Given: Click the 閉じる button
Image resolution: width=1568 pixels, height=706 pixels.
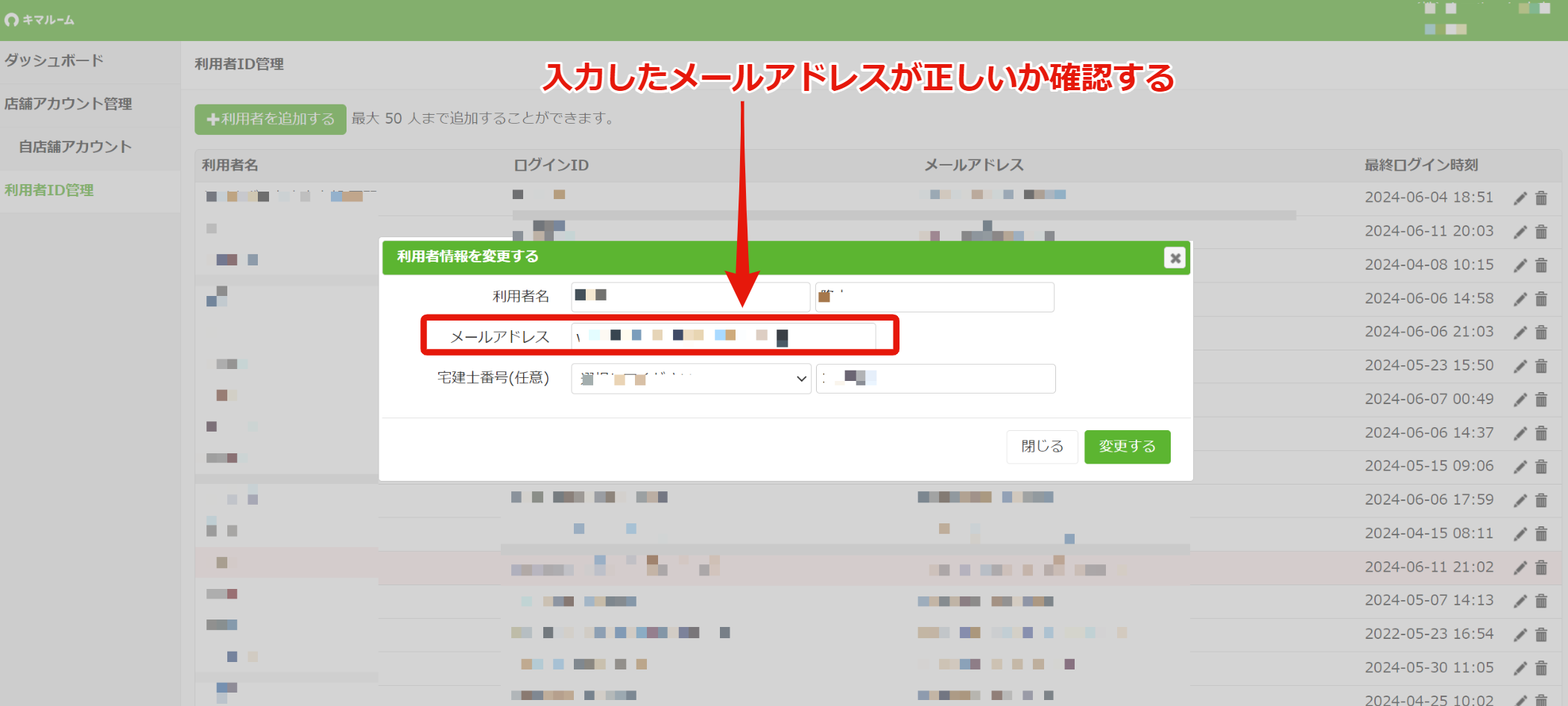Looking at the screenshot, I should click(x=1042, y=447).
